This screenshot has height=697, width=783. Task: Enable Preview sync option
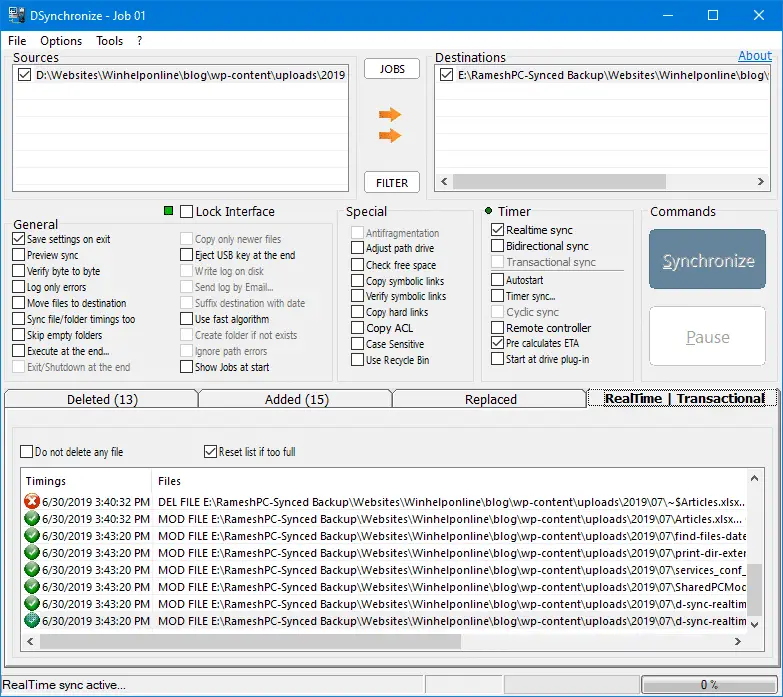(18, 255)
